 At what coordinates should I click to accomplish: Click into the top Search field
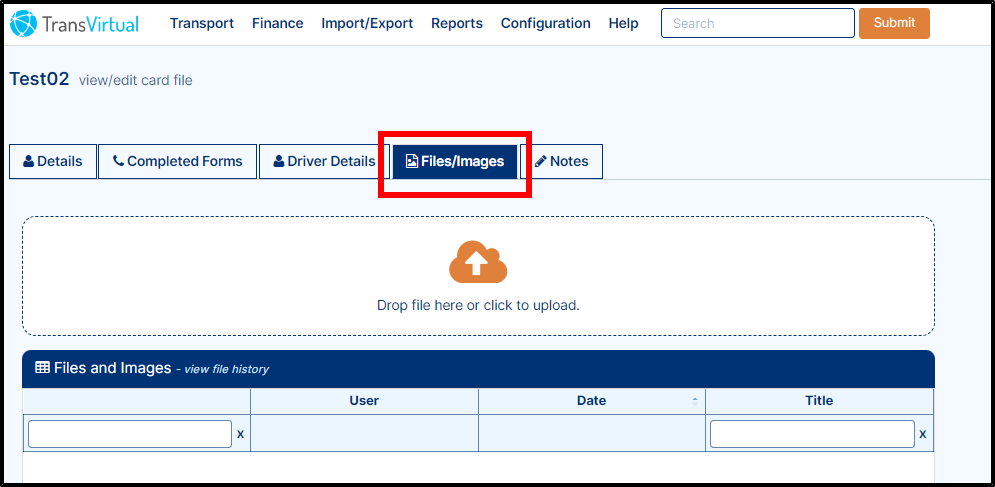pyautogui.click(x=758, y=23)
